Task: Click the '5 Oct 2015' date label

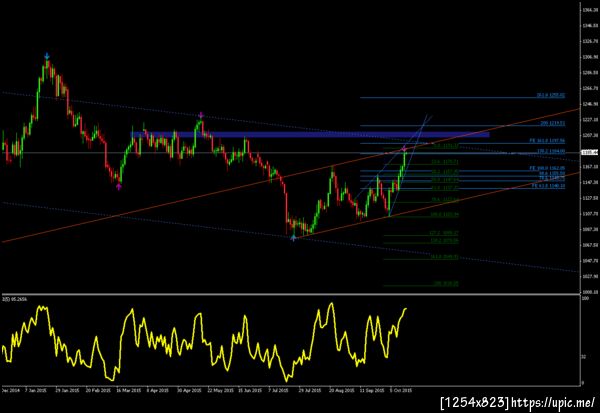Action: tap(401, 391)
